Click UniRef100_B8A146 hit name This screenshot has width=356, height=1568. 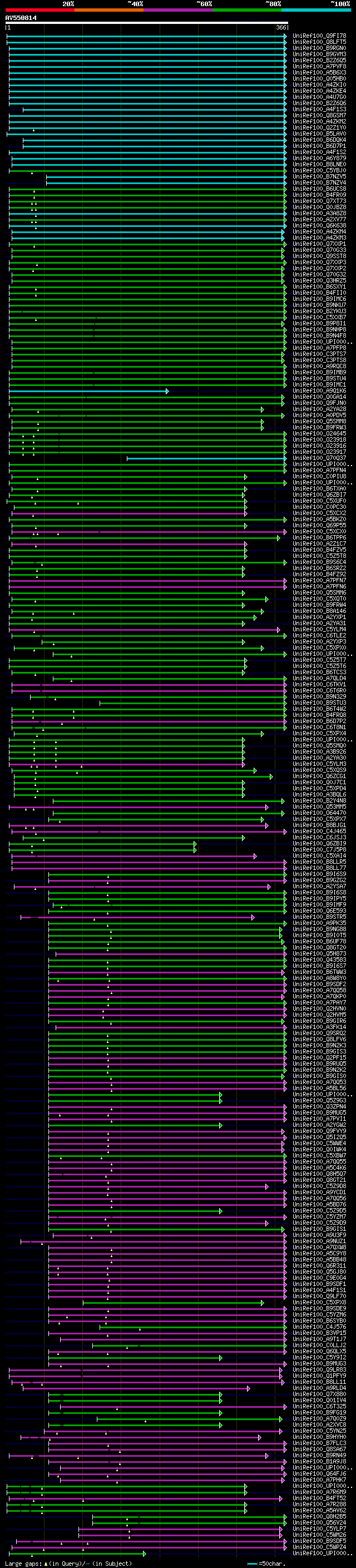coord(319,611)
